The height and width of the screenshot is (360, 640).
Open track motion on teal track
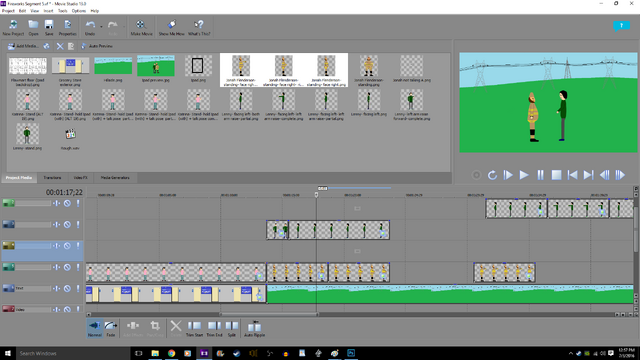[x=56, y=267]
